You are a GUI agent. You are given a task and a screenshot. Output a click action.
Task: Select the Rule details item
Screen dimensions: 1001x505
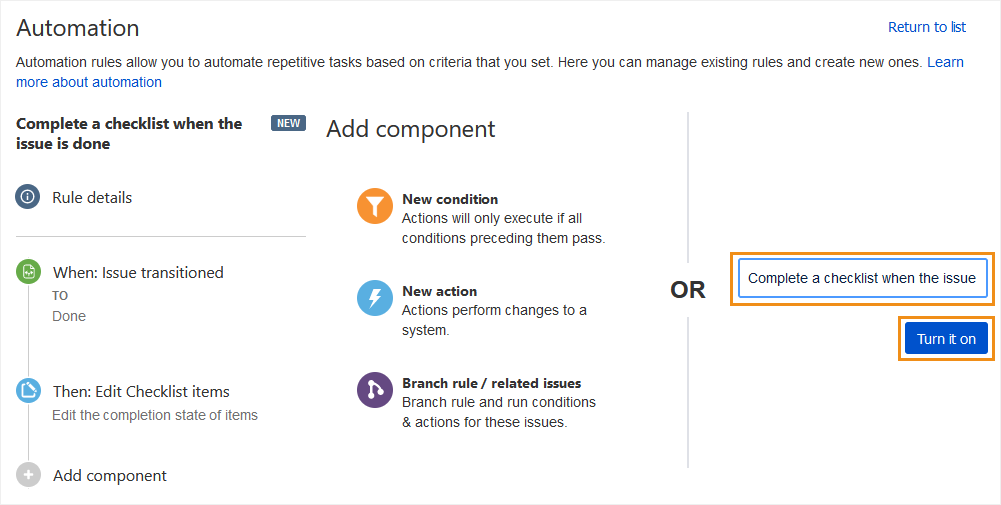92,197
